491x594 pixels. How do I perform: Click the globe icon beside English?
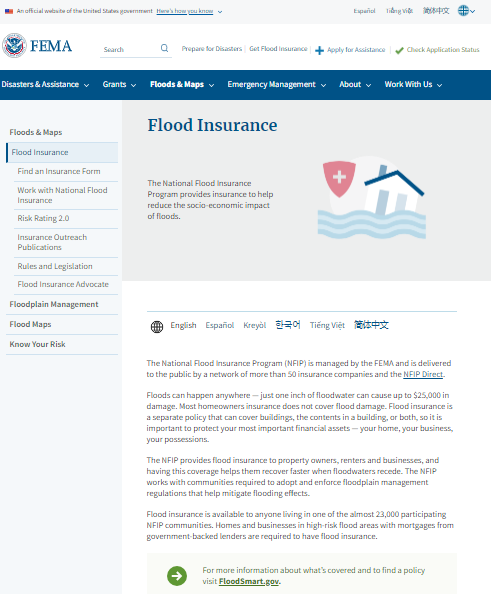(157, 327)
